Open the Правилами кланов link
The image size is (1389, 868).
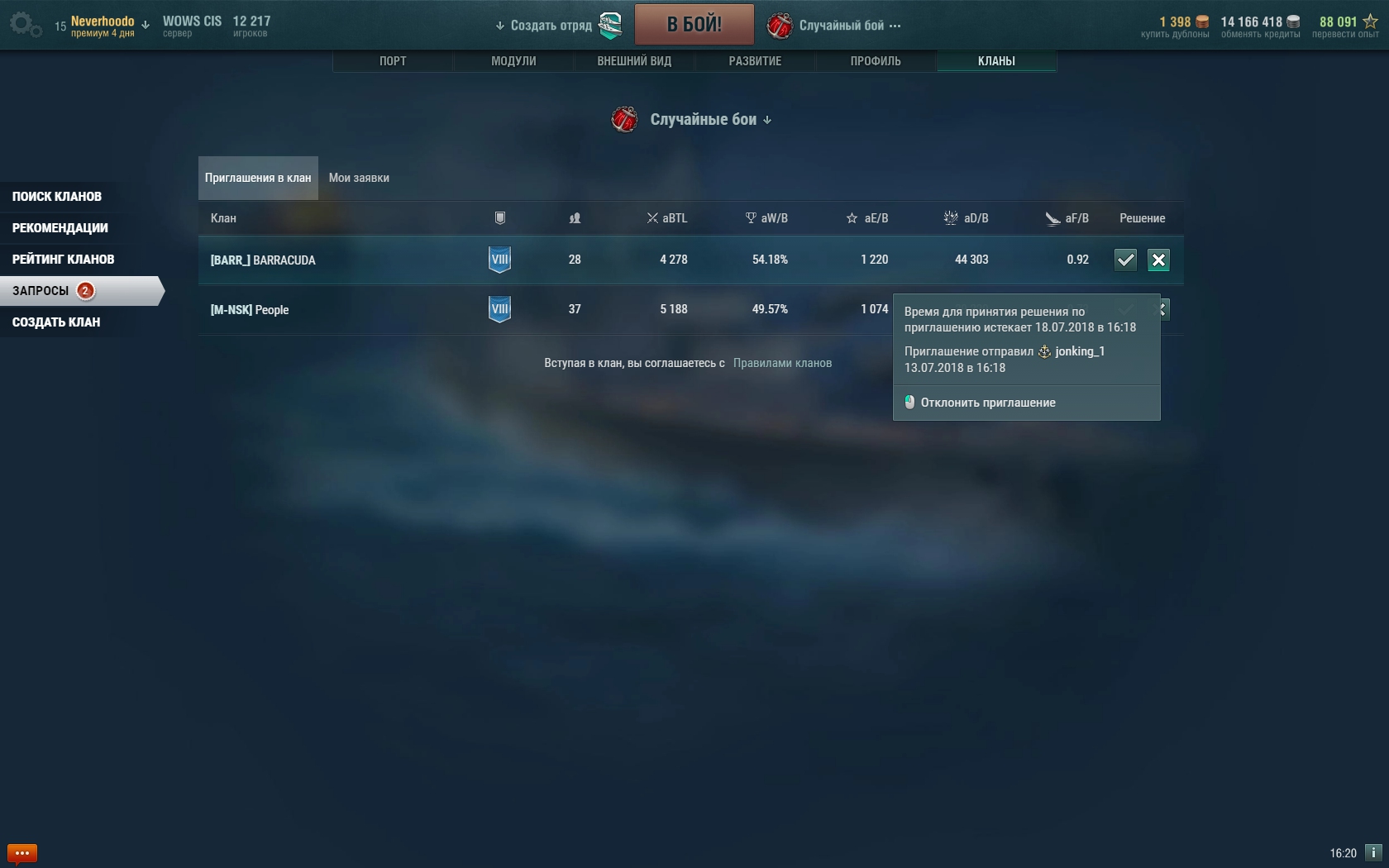click(x=782, y=363)
